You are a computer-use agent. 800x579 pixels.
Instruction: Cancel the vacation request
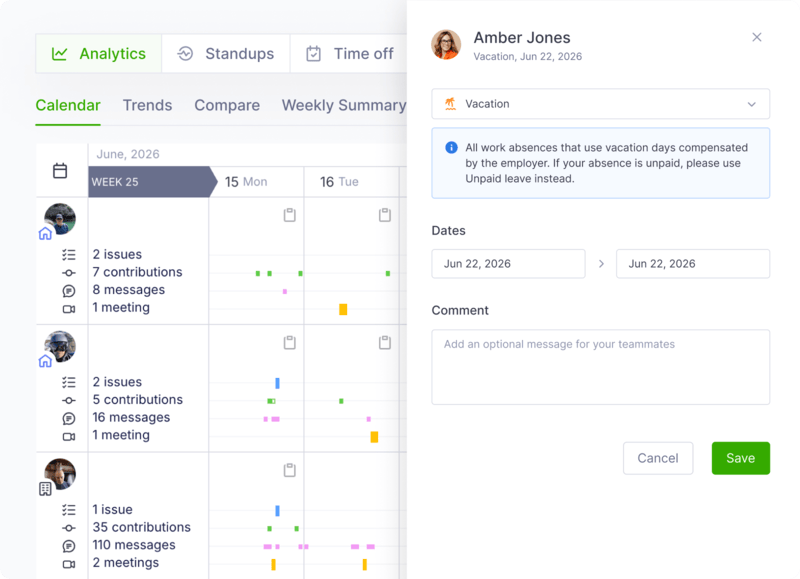658,458
